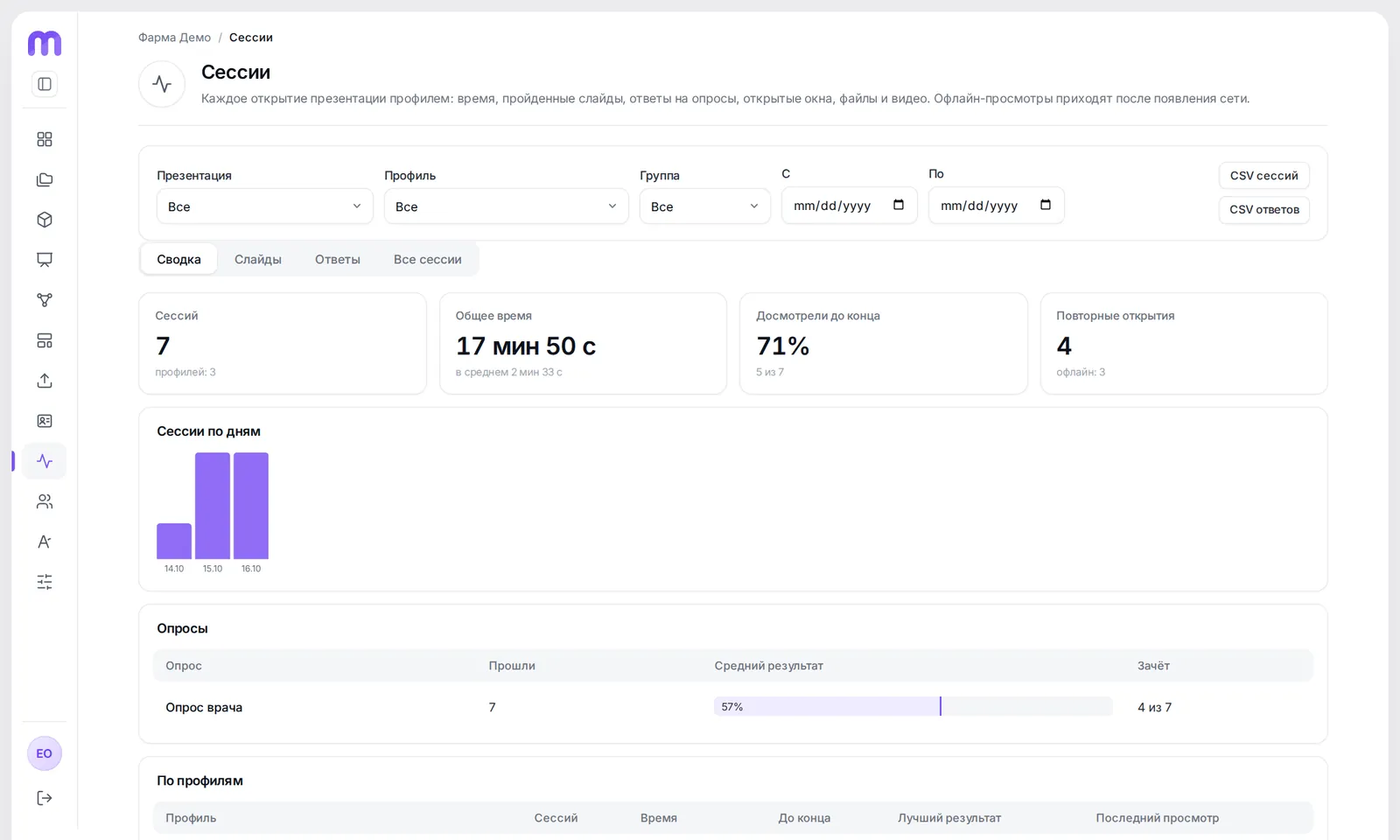
Task: Open the presentation screen icon
Action: (45, 260)
